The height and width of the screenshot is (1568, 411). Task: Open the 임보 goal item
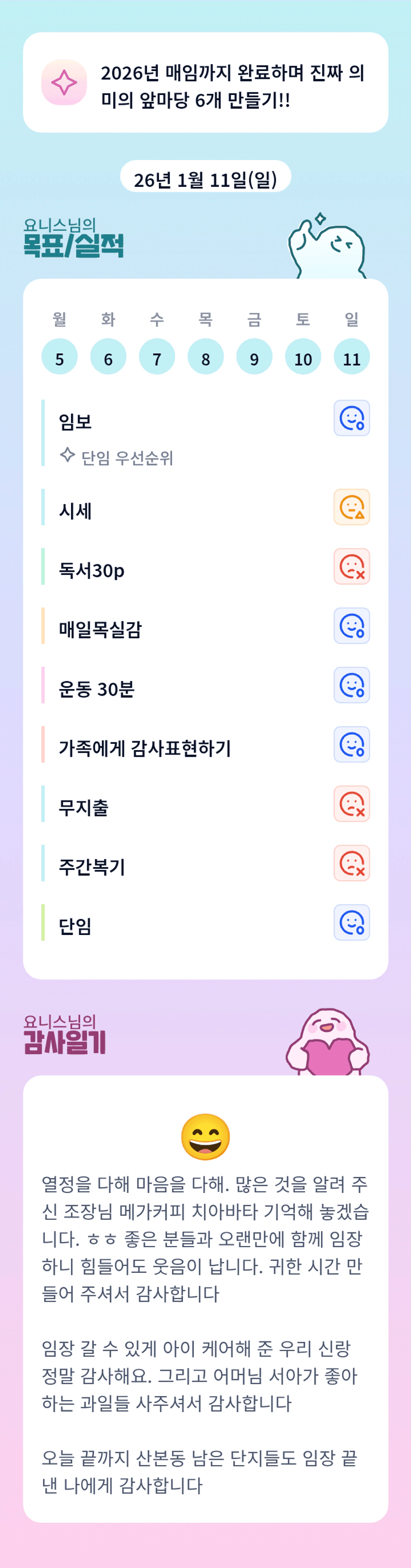(x=76, y=421)
